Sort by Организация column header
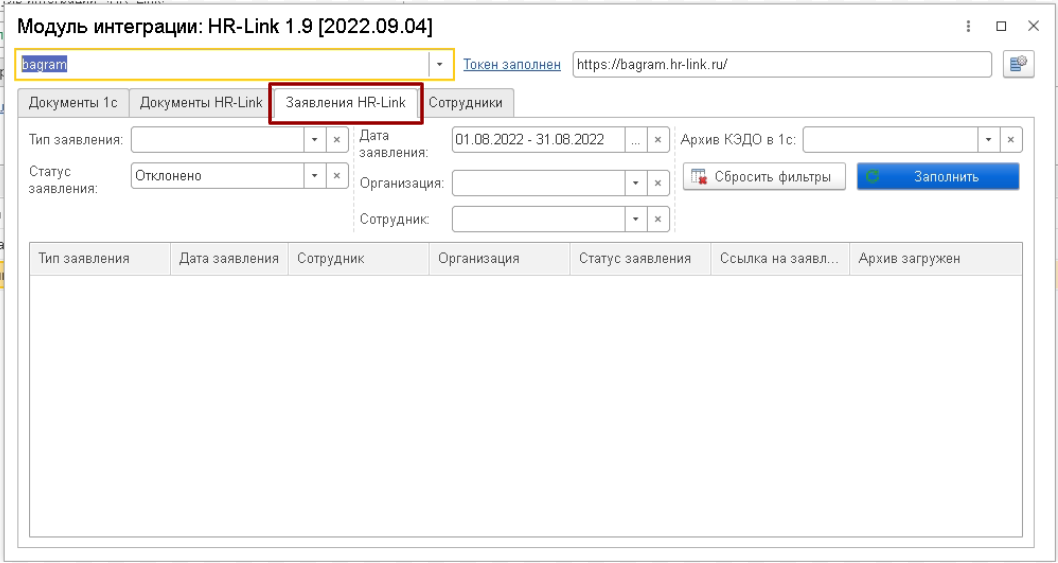This screenshot has height=563, width=1058. tap(499, 259)
